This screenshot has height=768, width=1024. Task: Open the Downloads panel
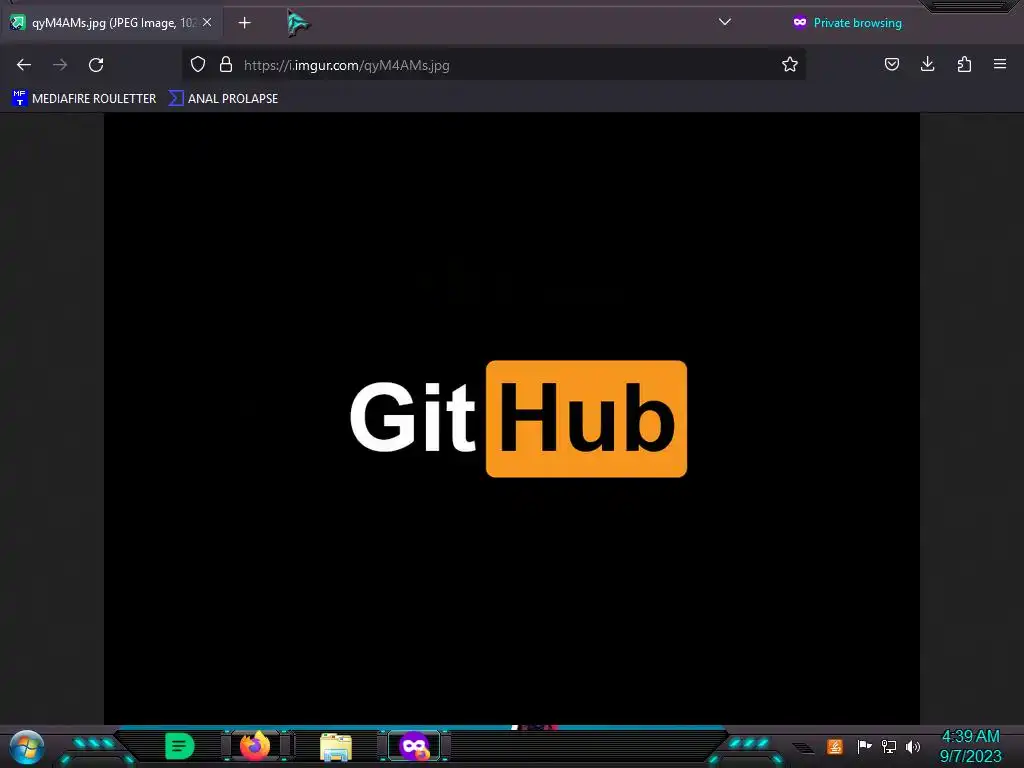coord(927,64)
